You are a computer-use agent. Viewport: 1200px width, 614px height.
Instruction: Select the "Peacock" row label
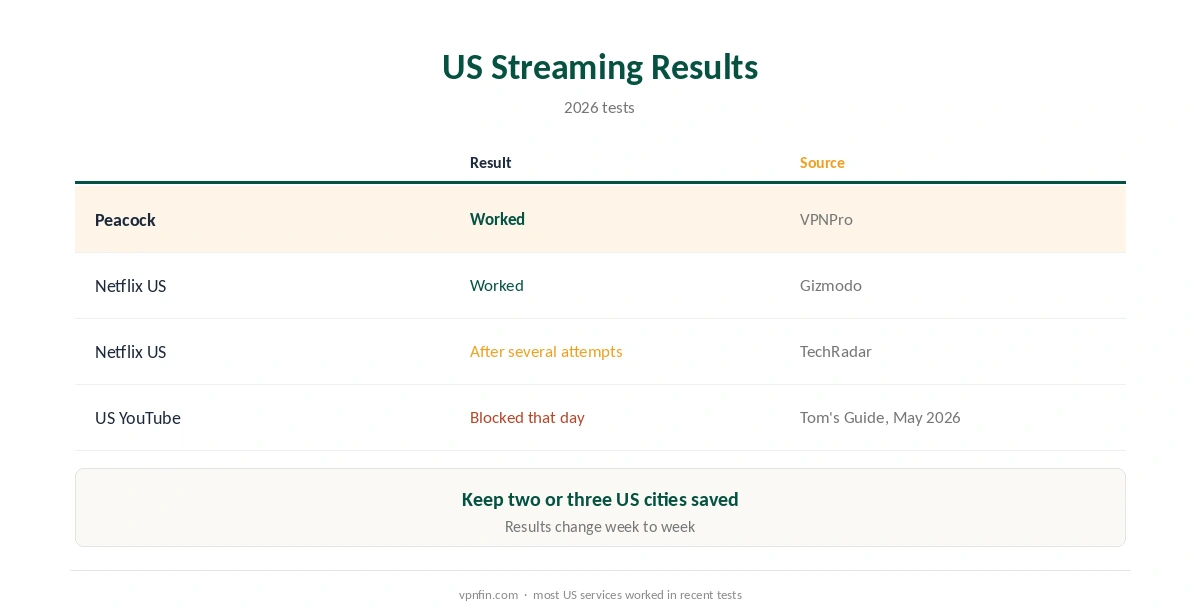tap(125, 220)
